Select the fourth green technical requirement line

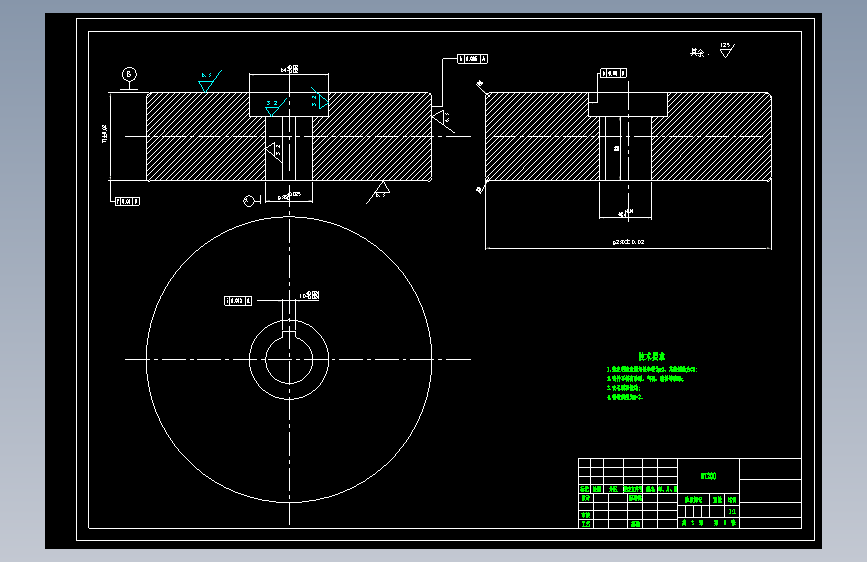coord(625,397)
